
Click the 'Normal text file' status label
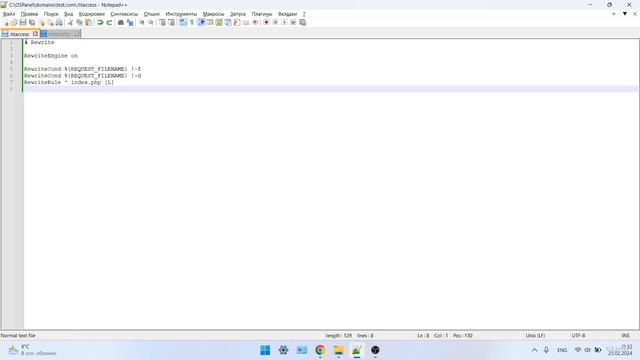[x=18, y=336]
